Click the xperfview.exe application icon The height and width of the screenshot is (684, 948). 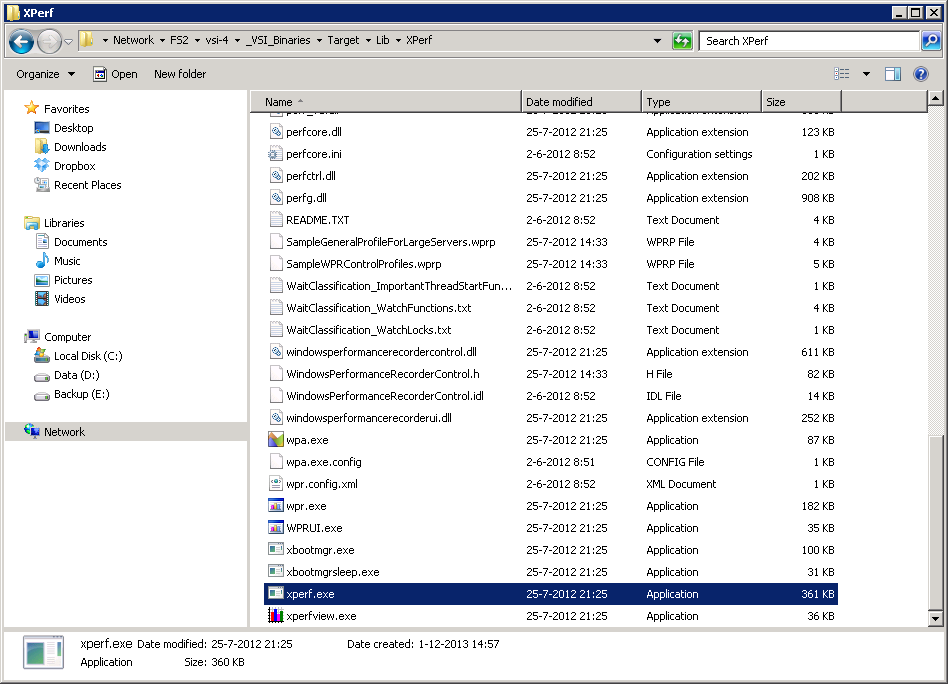[x=276, y=616]
